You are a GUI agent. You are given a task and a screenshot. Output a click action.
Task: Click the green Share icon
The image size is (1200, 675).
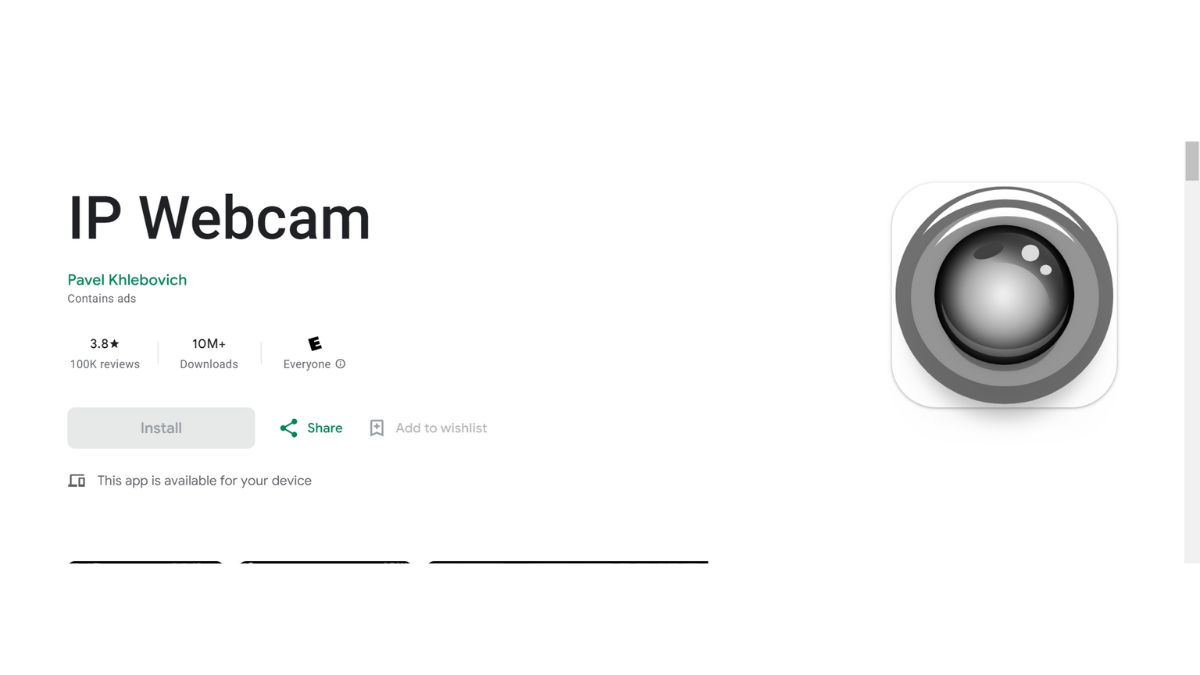tap(289, 428)
